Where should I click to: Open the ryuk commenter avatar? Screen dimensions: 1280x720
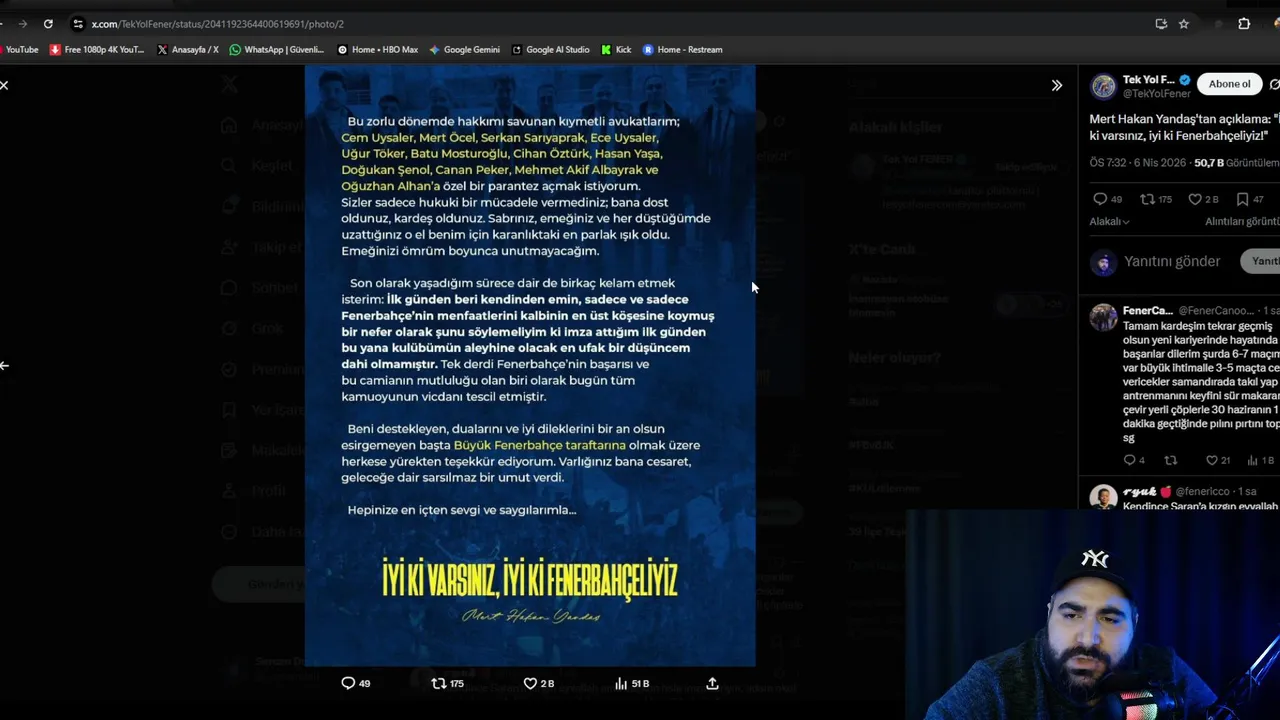click(x=1103, y=497)
